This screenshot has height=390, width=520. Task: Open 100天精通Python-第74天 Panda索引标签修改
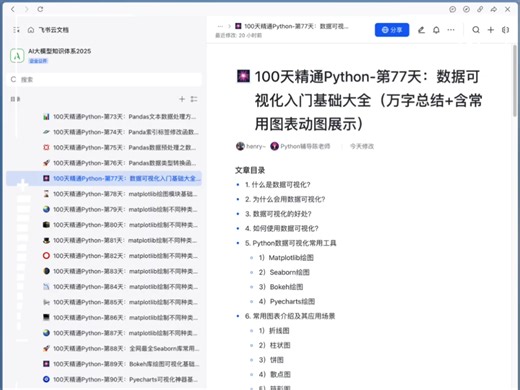[x=104, y=132]
